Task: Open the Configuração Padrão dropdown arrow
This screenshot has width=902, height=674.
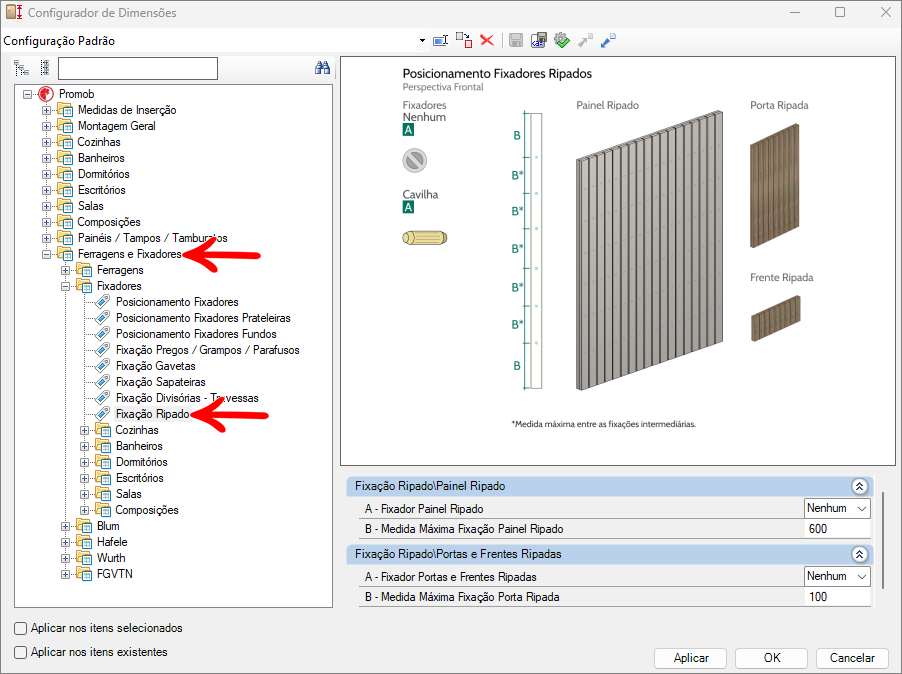Action: click(x=422, y=41)
